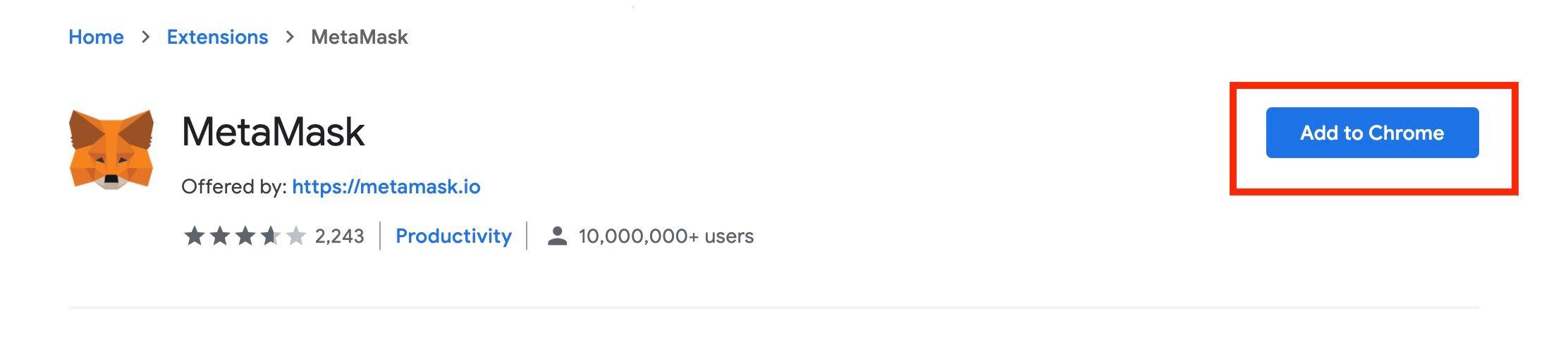Select the second rating star

[219, 236]
